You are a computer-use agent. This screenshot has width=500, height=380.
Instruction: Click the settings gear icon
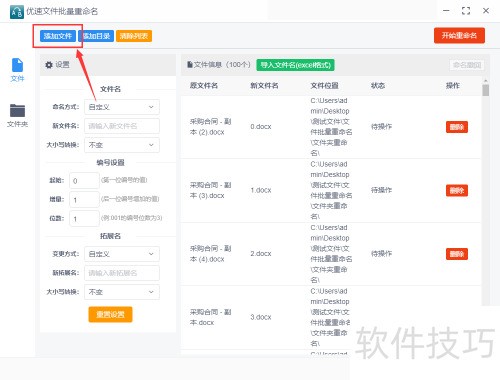(49, 65)
